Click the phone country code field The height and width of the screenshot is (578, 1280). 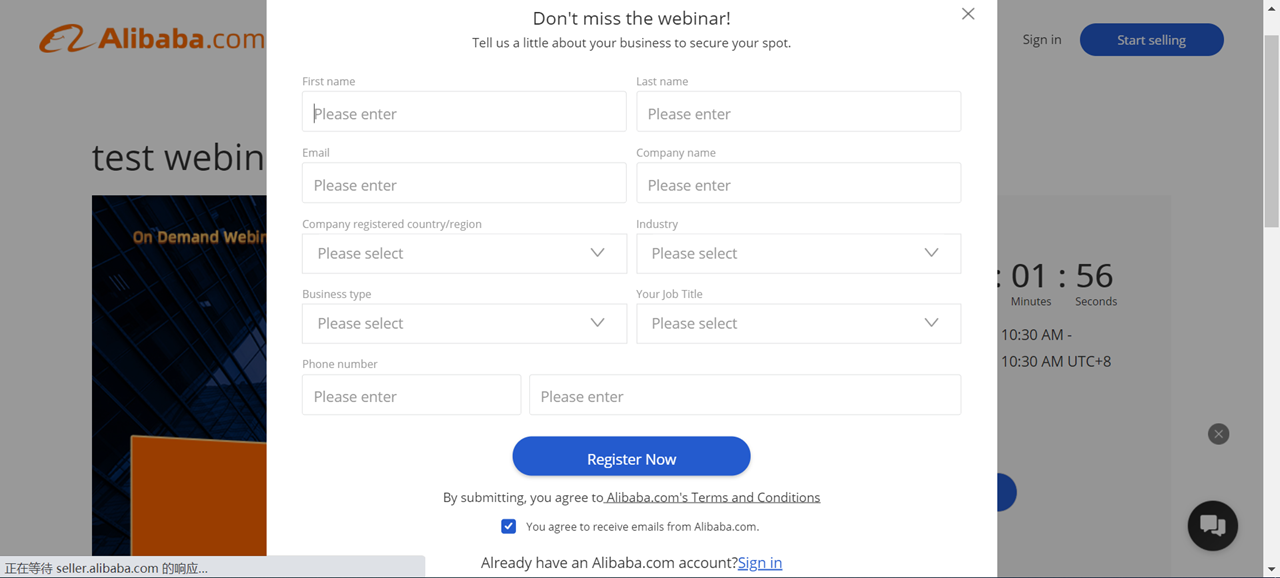point(411,395)
